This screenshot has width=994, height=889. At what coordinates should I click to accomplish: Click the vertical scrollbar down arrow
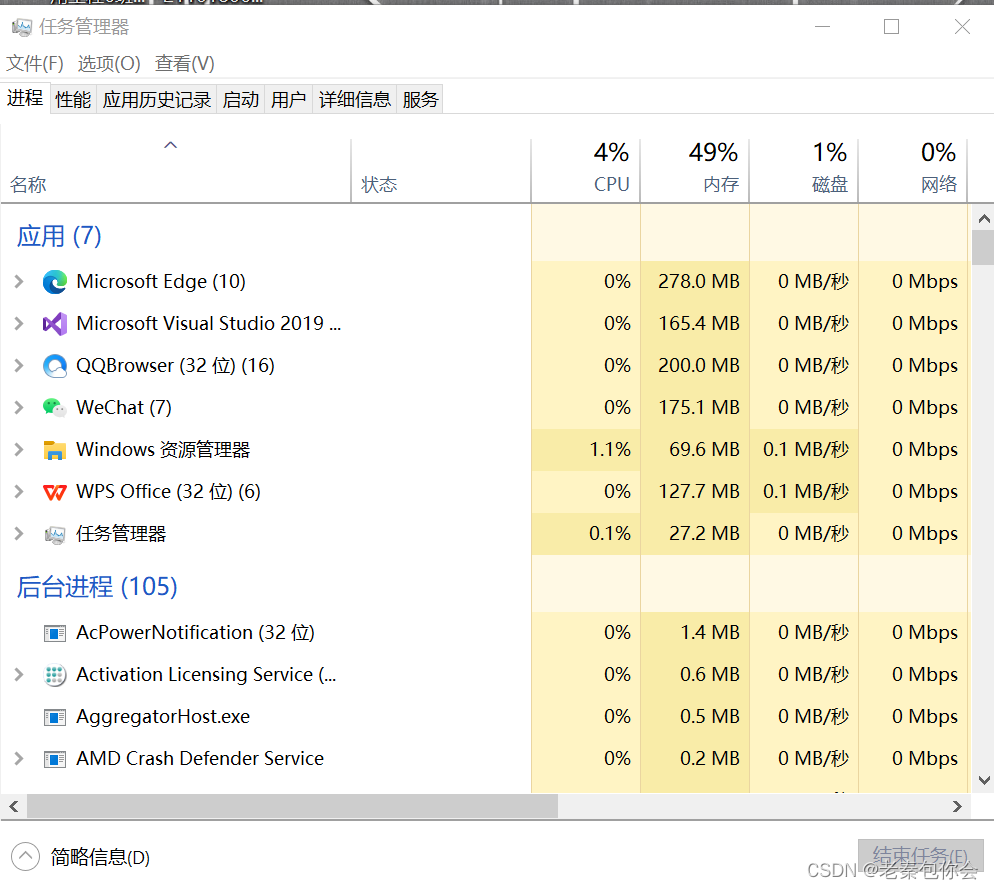click(x=983, y=780)
